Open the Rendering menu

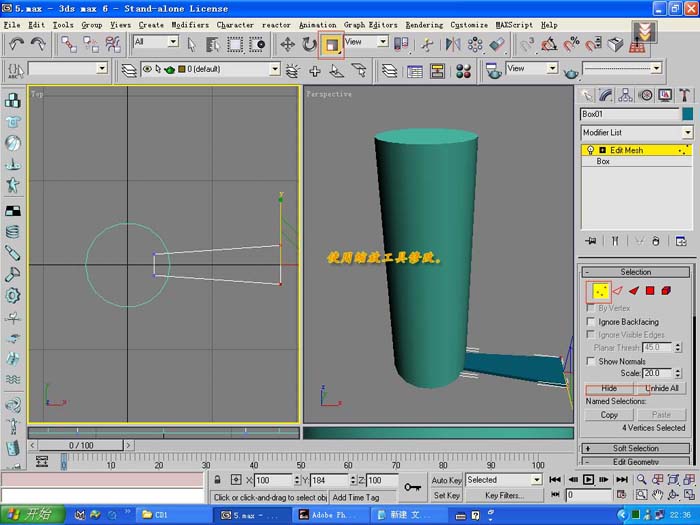pyautogui.click(x=424, y=25)
